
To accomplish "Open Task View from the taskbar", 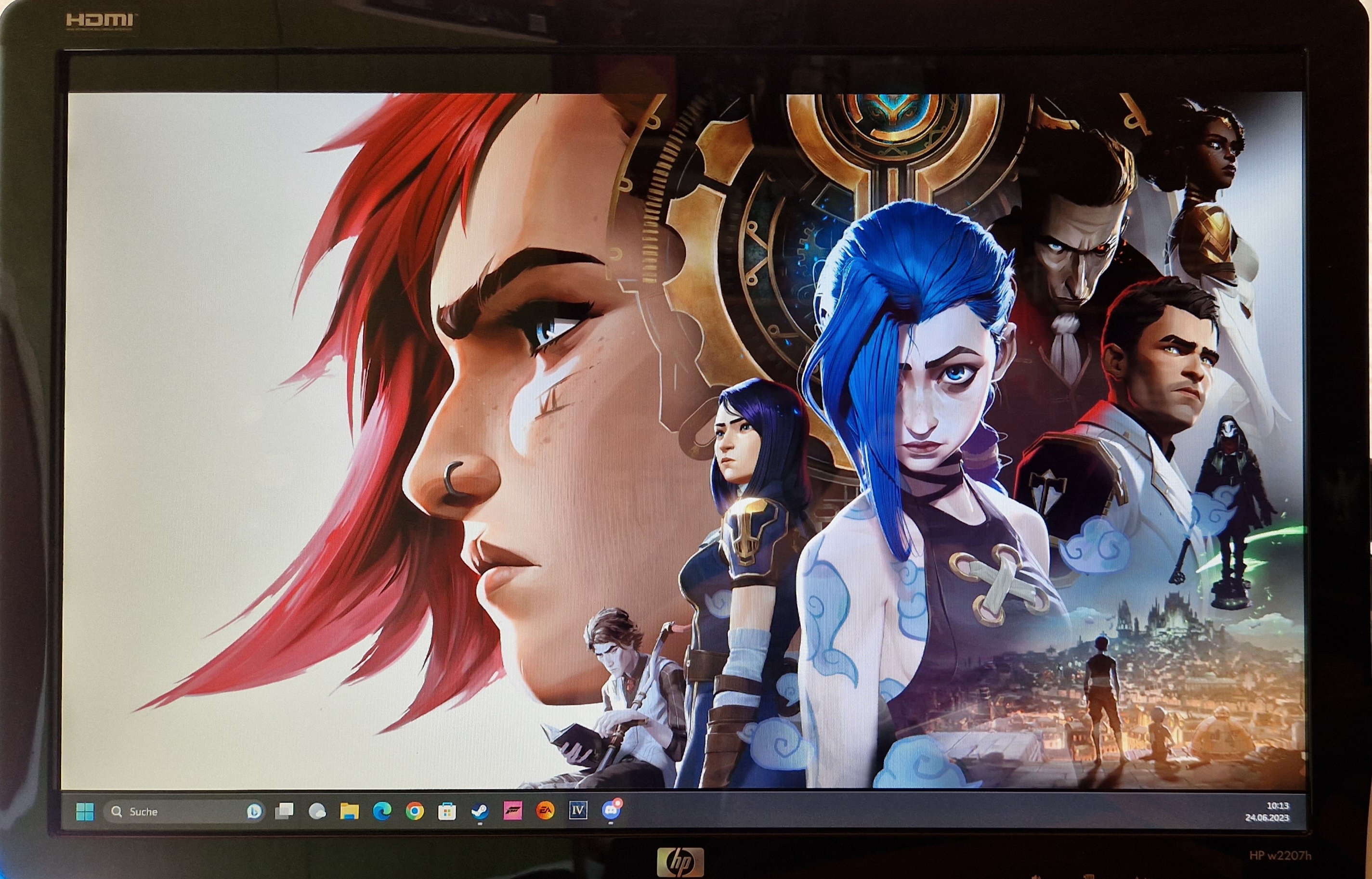I will coord(284,811).
